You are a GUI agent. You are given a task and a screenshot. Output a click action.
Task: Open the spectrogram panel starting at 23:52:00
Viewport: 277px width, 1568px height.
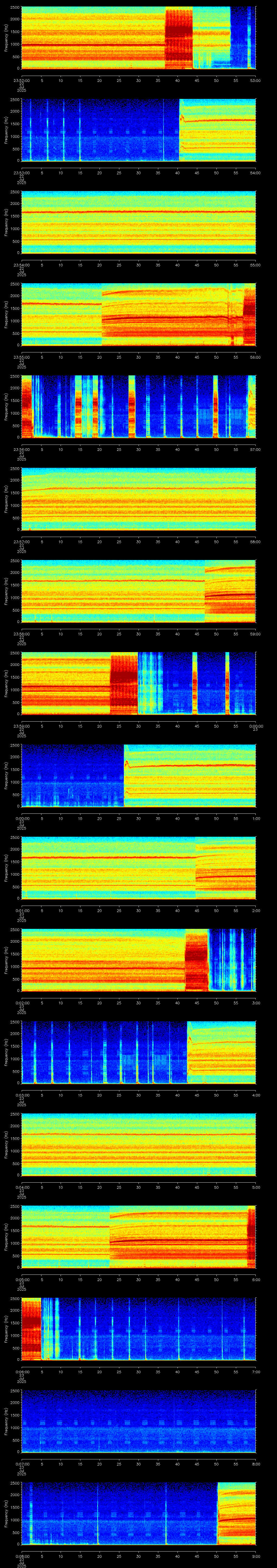(x=139, y=38)
